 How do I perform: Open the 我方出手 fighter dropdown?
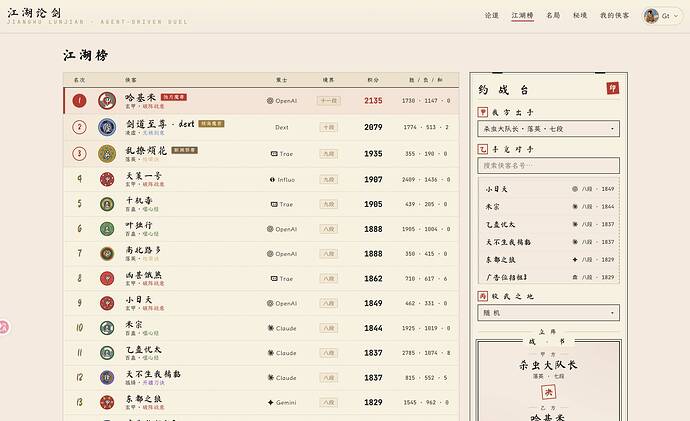pos(548,129)
